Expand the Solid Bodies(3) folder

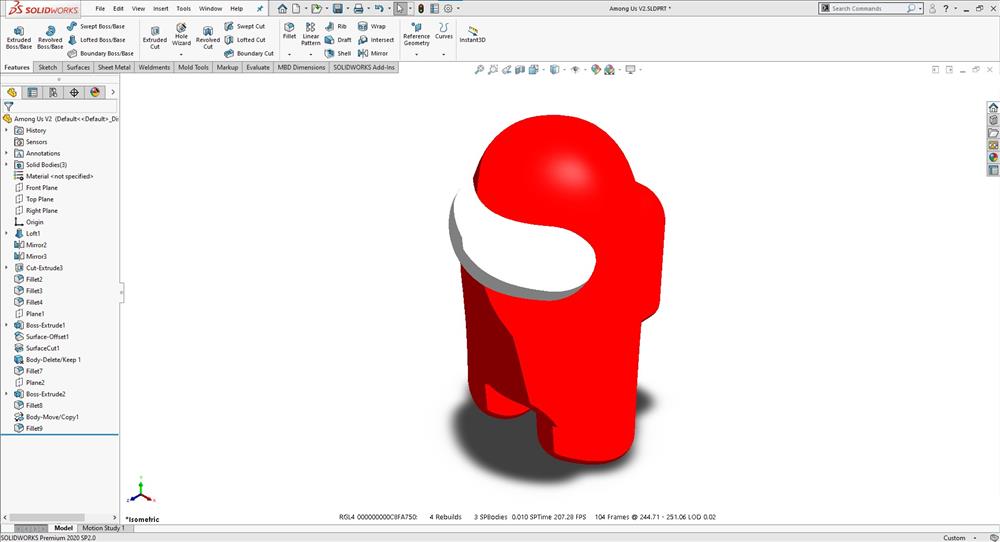[6, 165]
